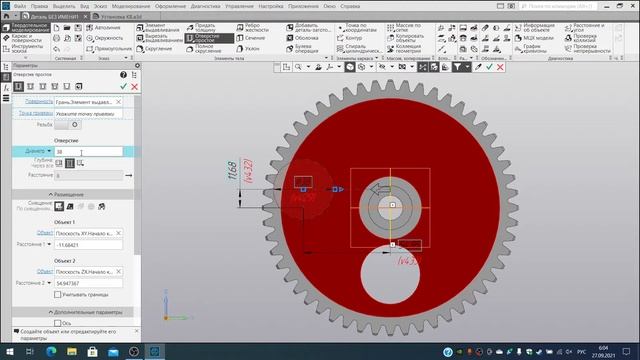640x360 pixels.
Task: Select the simple hole type icon
Action: 18,87
